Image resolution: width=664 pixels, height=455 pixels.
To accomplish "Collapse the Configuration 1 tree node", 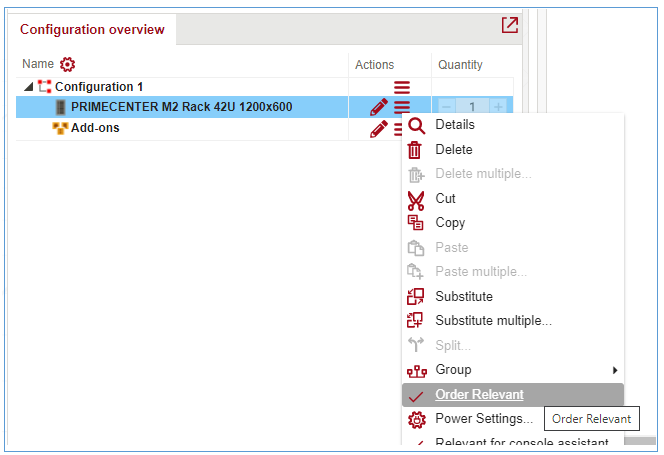I will coord(29,87).
